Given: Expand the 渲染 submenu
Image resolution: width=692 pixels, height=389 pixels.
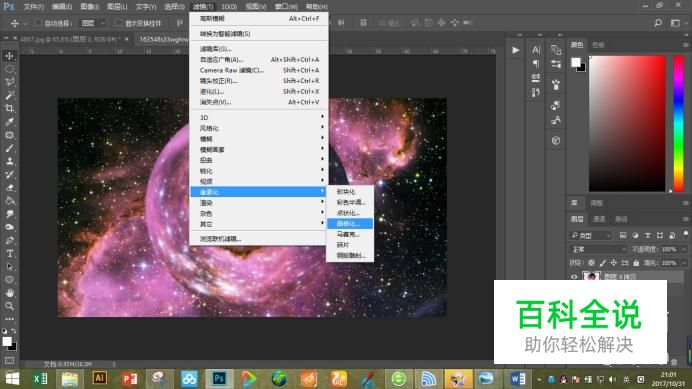Looking at the screenshot, I should tap(259, 203).
